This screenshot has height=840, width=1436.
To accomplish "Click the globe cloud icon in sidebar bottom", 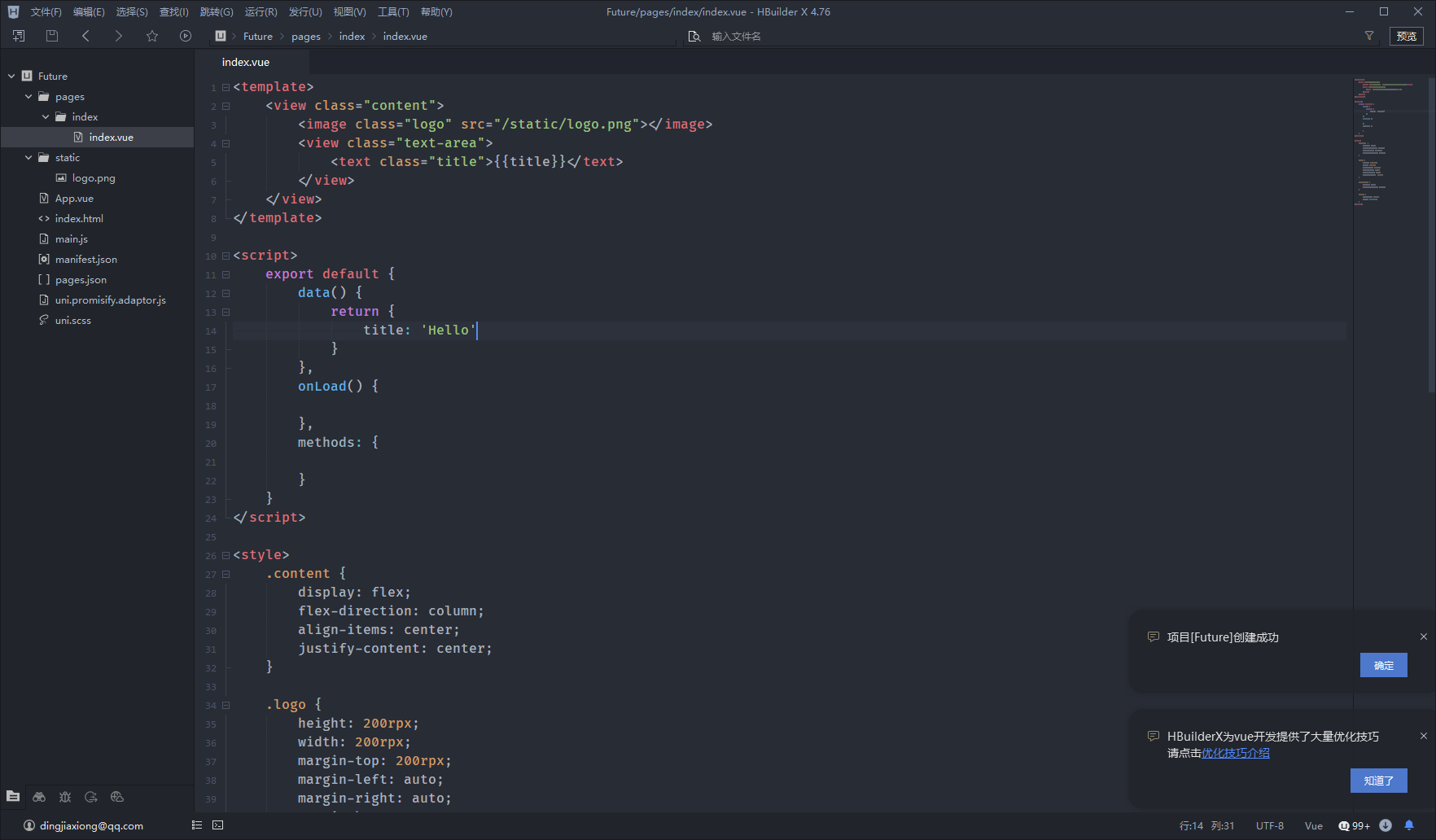I will [117, 797].
